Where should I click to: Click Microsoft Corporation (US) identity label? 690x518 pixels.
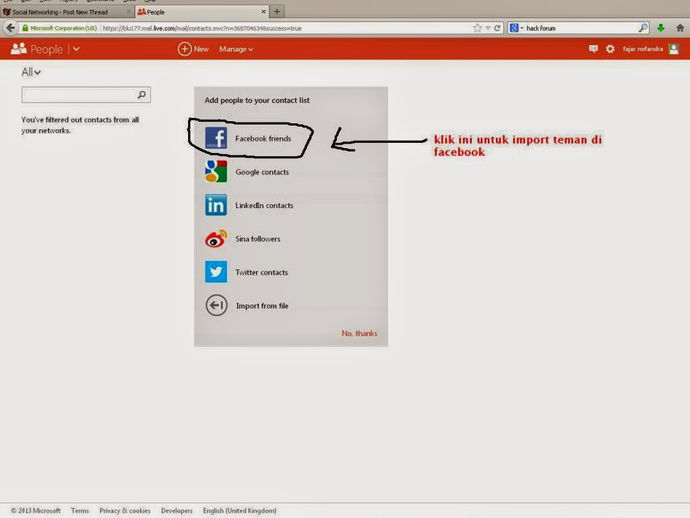[x=63, y=28]
